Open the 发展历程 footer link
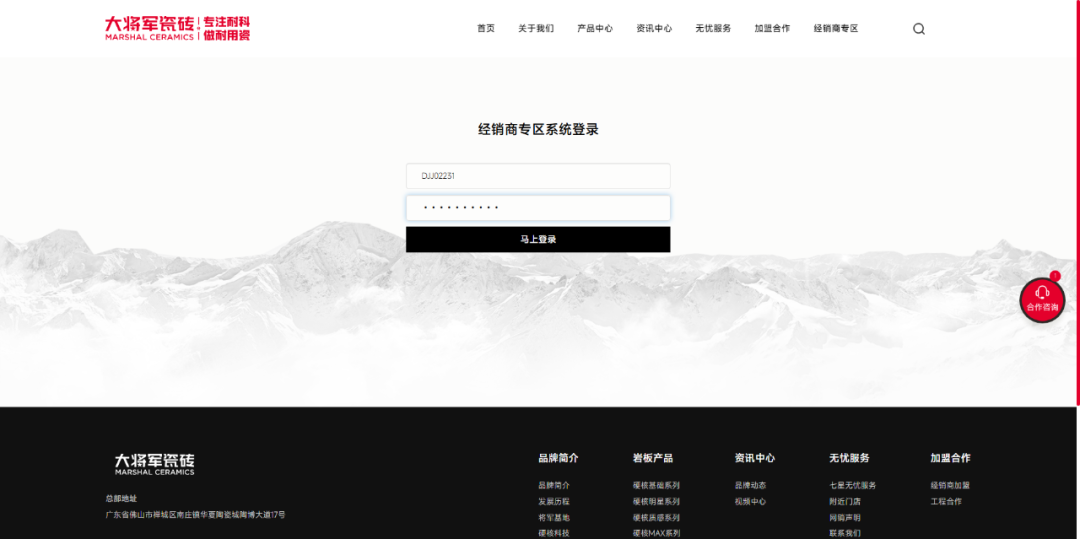The width and height of the screenshot is (1080, 539). pos(554,502)
